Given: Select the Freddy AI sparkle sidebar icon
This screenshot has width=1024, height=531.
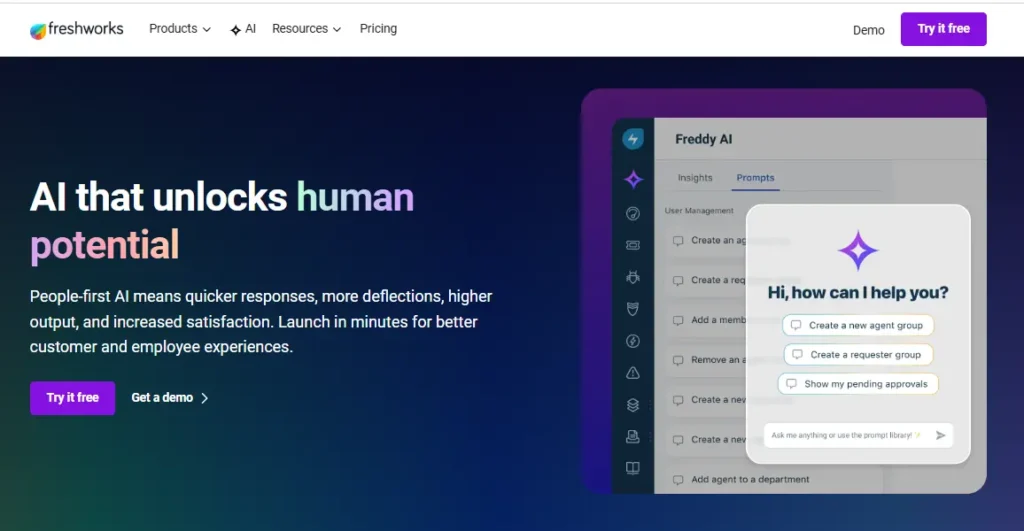Looking at the screenshot, I should coord(633,180).
